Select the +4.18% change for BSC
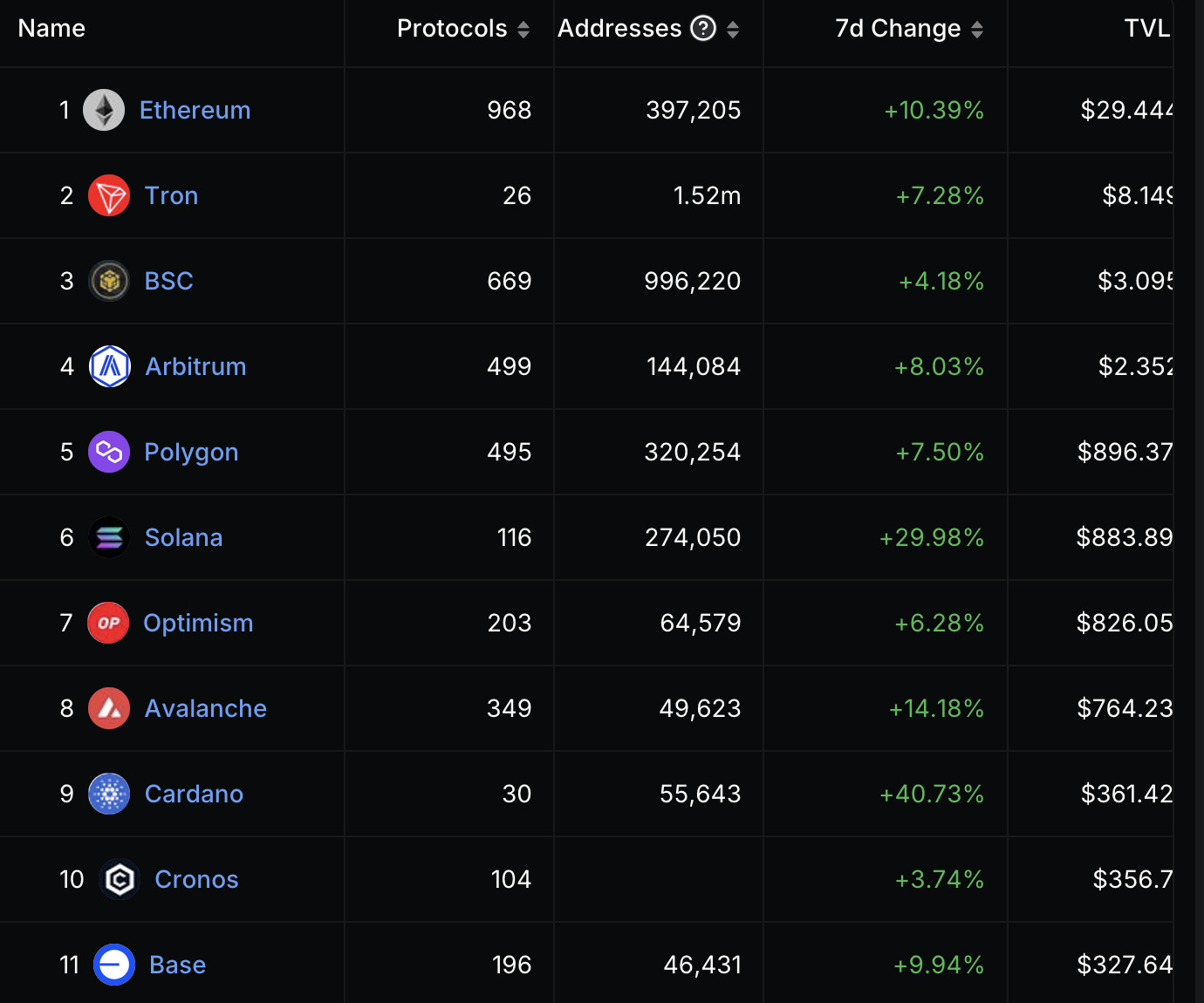 941,281
